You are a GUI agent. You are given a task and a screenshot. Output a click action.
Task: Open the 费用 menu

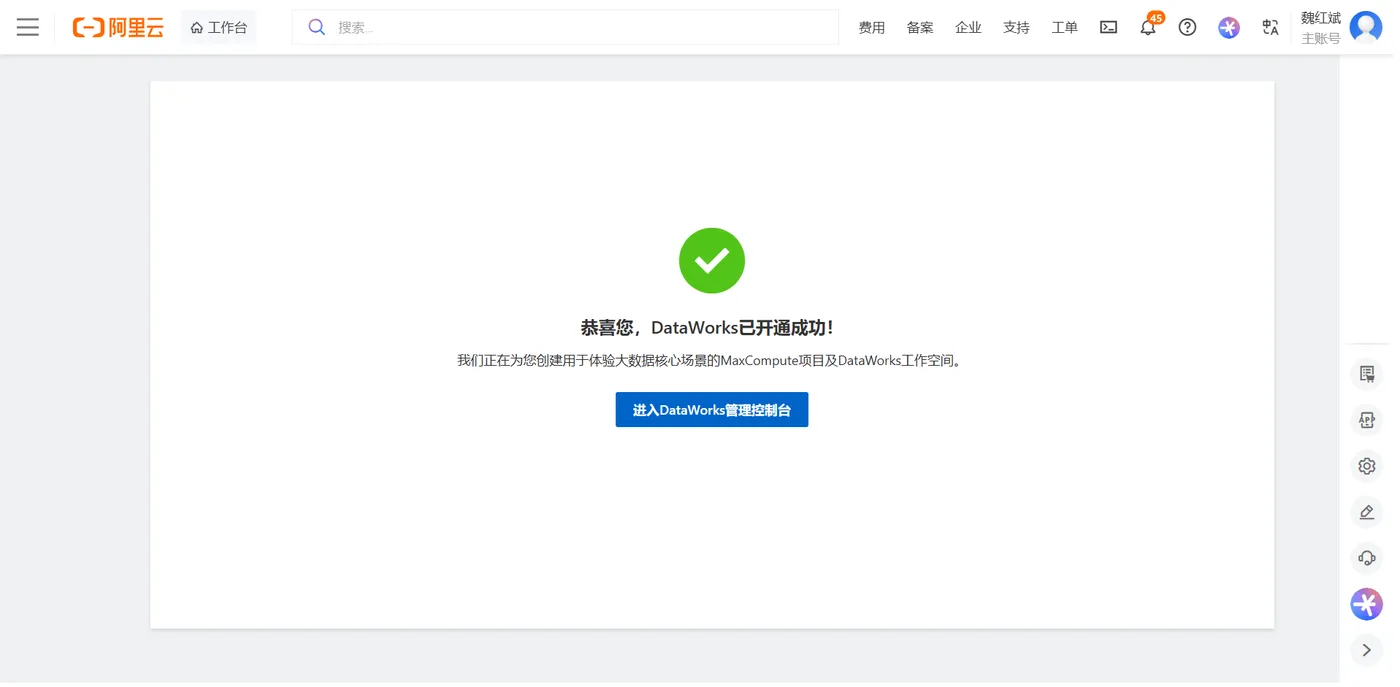click(872, 27)
